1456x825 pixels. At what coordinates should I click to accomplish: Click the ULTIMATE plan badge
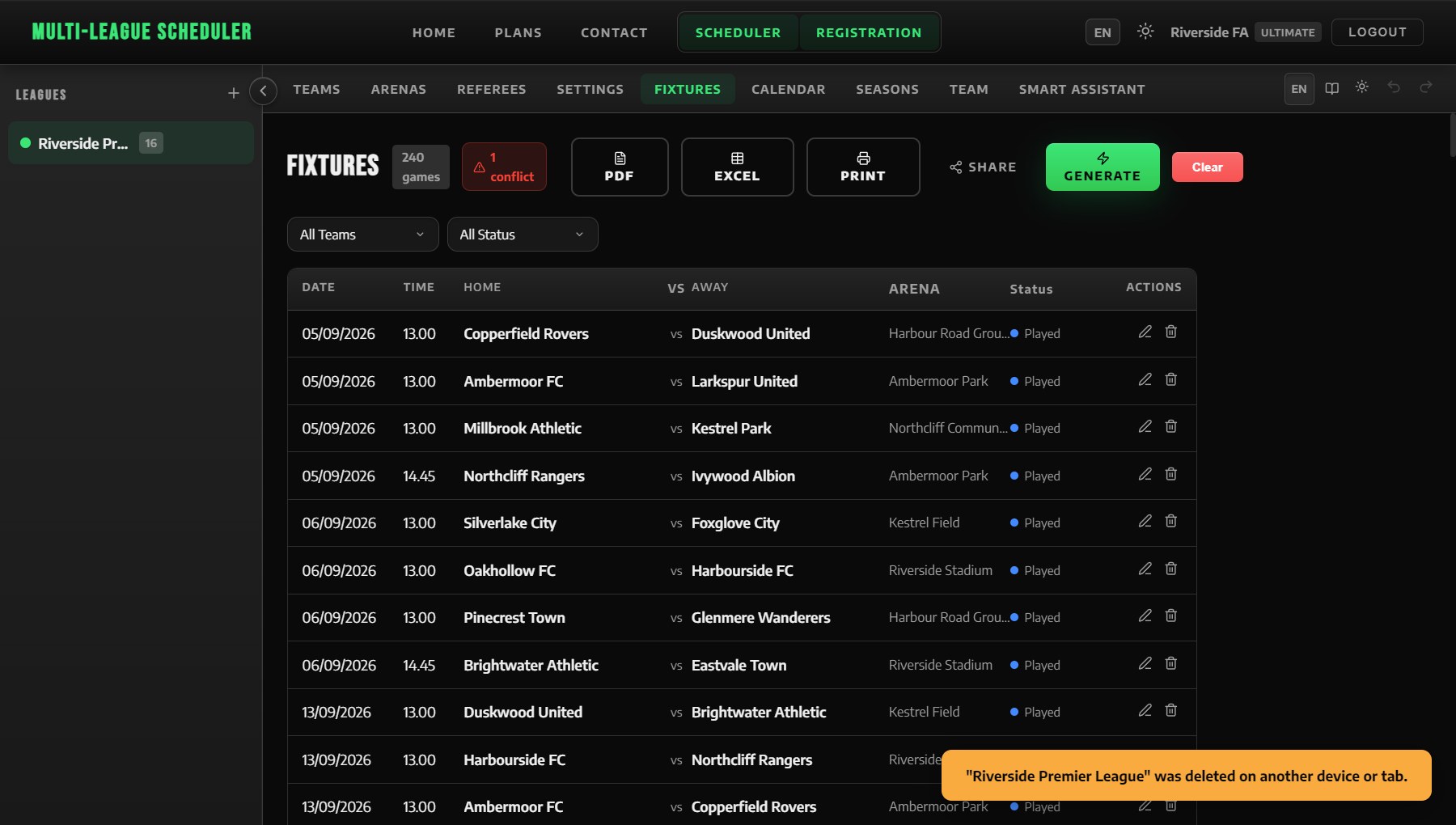click(1288, 32)
